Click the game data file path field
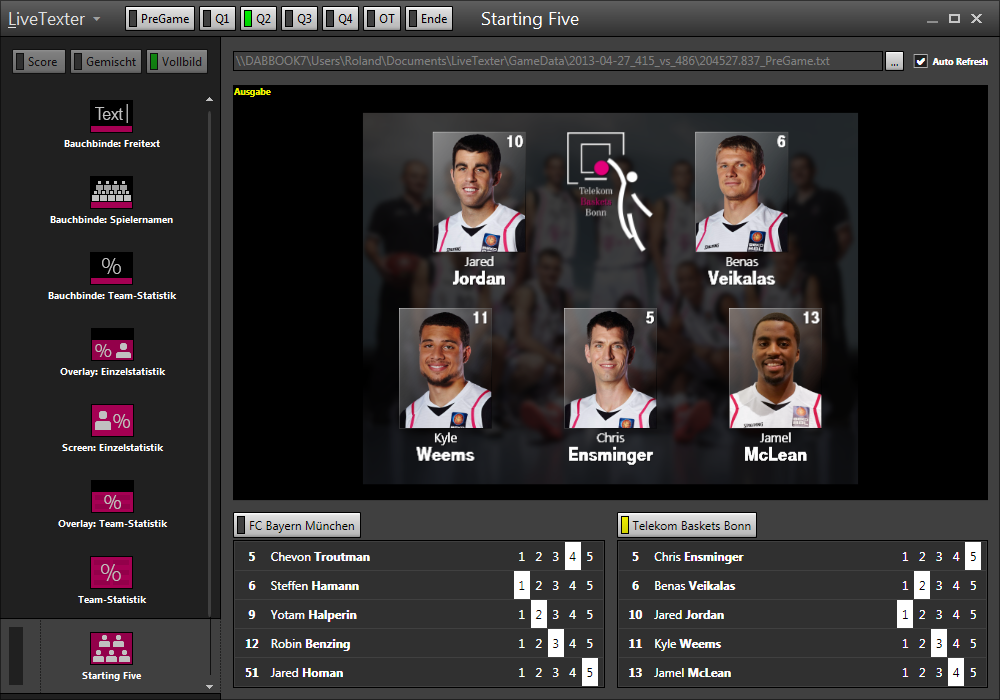1000x700 pixels. (558, 61)
